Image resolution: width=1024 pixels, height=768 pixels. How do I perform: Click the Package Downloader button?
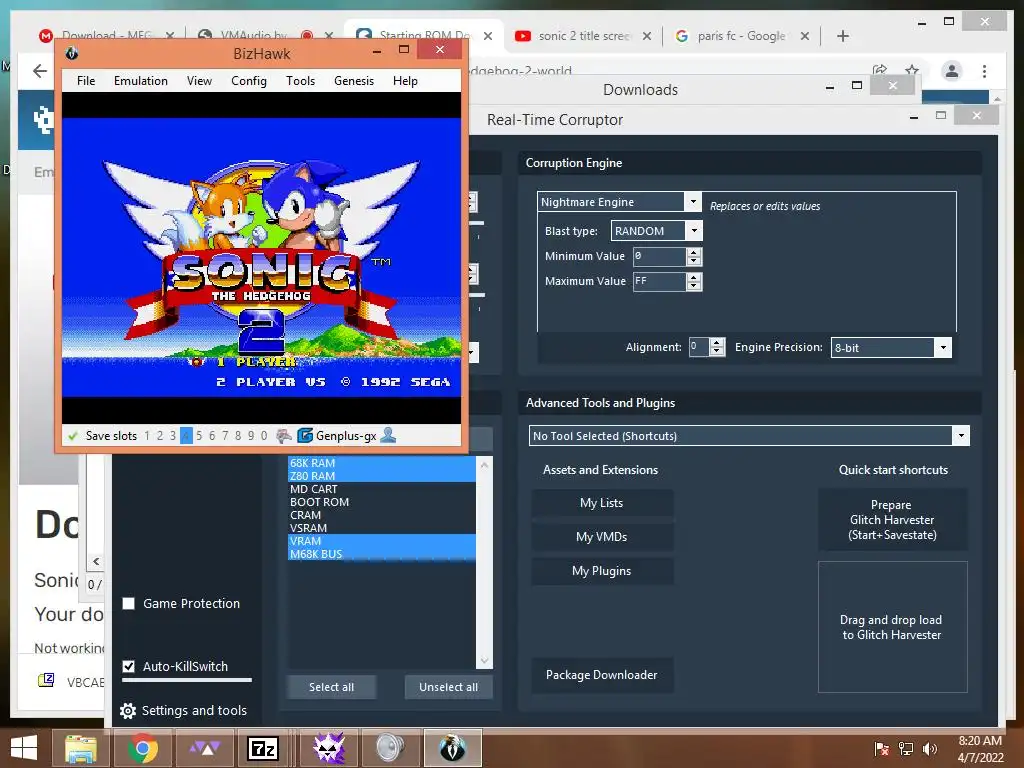[601, 675]
